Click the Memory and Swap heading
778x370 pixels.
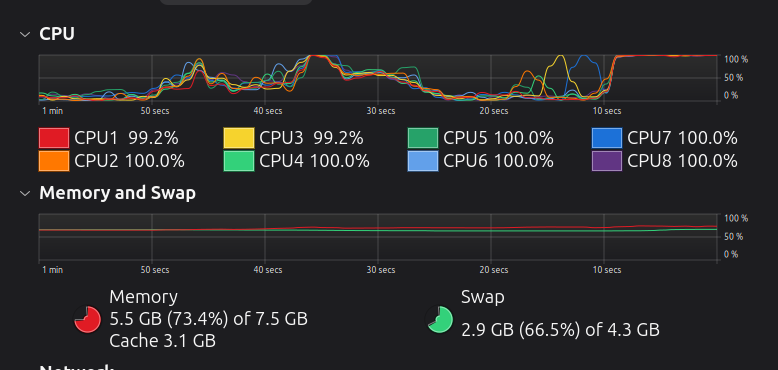[x=118, y=193]
